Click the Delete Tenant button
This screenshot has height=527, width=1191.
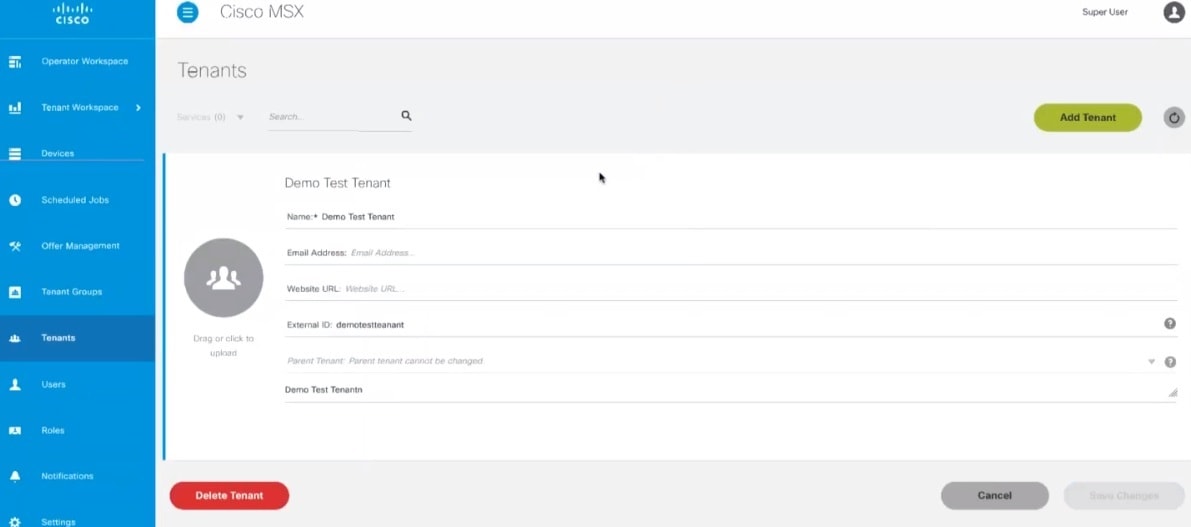pyautogui.click(x=229, y=496)
